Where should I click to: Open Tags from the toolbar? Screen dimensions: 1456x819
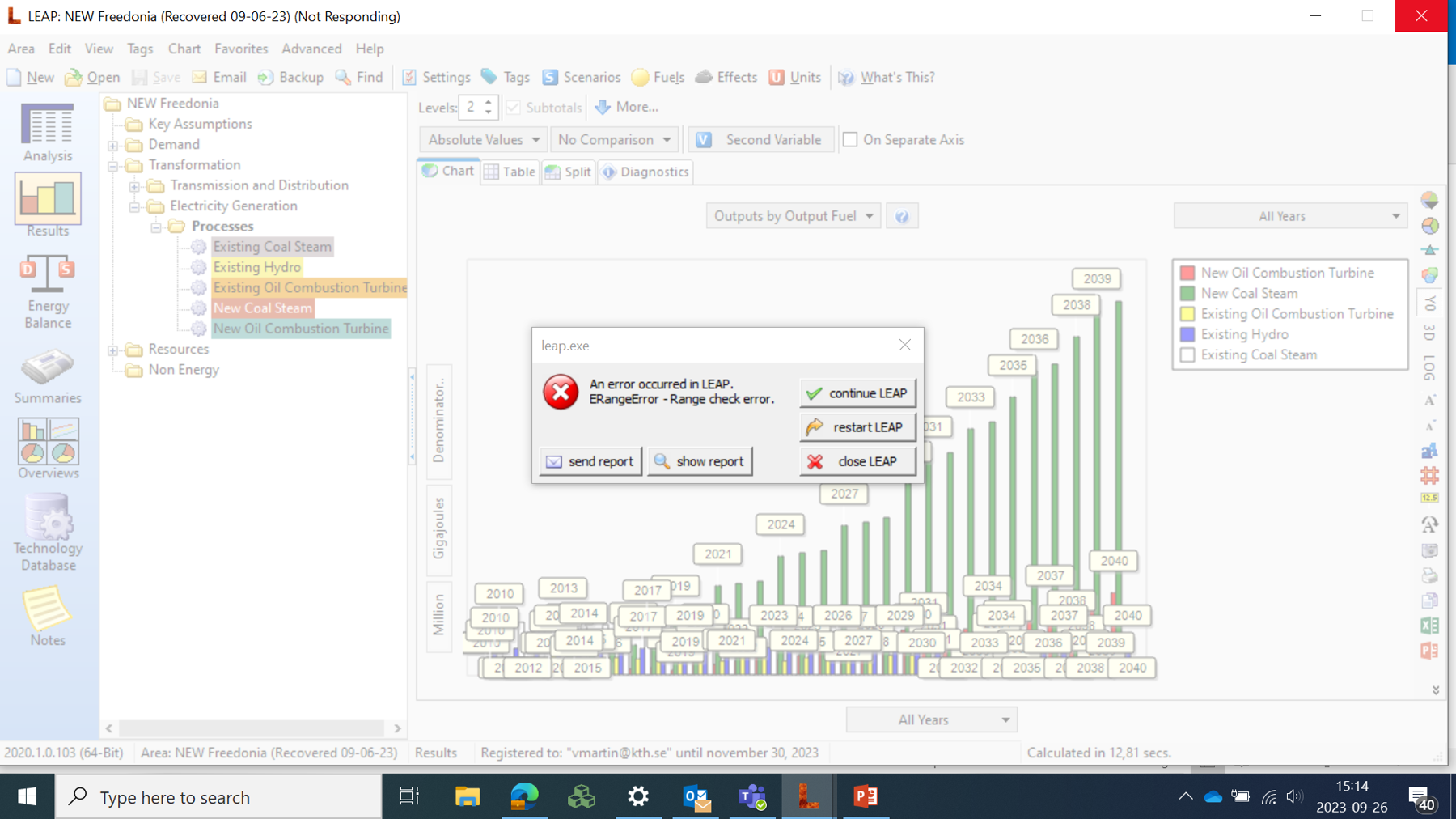506,77
